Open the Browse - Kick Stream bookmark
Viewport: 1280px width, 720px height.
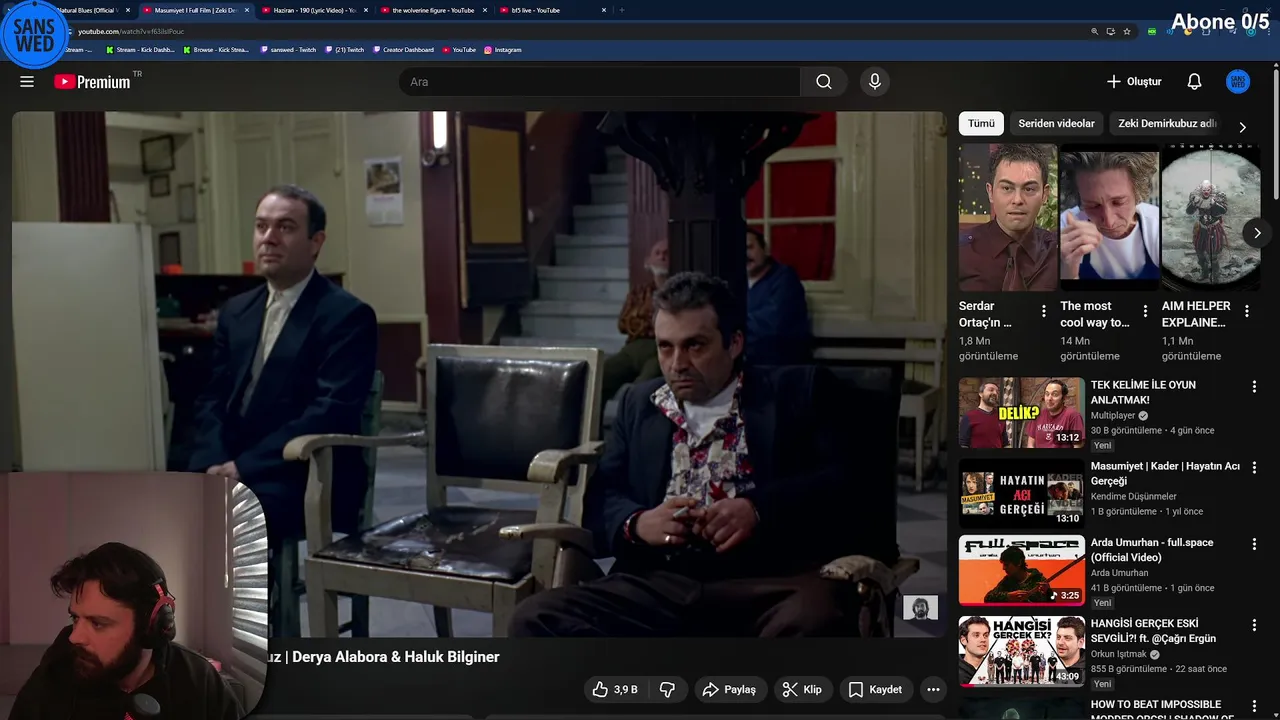pyautogui.click(x=216, y=50)
